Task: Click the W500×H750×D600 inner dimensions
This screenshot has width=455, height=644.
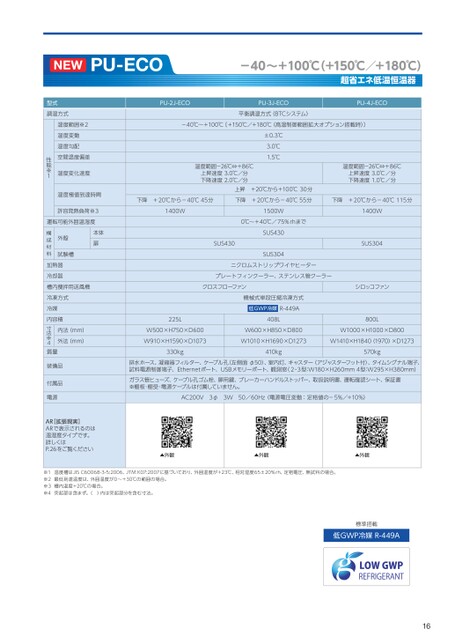Action: tap(175, 330)
